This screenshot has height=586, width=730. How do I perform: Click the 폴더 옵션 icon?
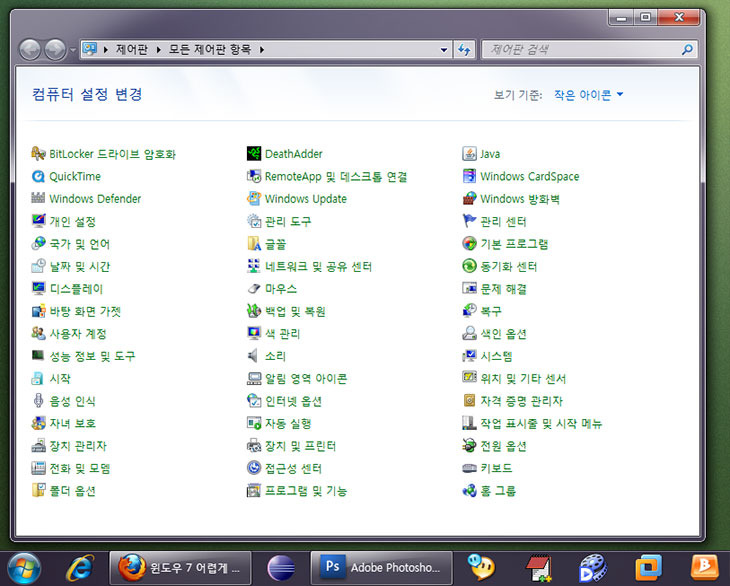pyautogui.click(x=38, y=491)
